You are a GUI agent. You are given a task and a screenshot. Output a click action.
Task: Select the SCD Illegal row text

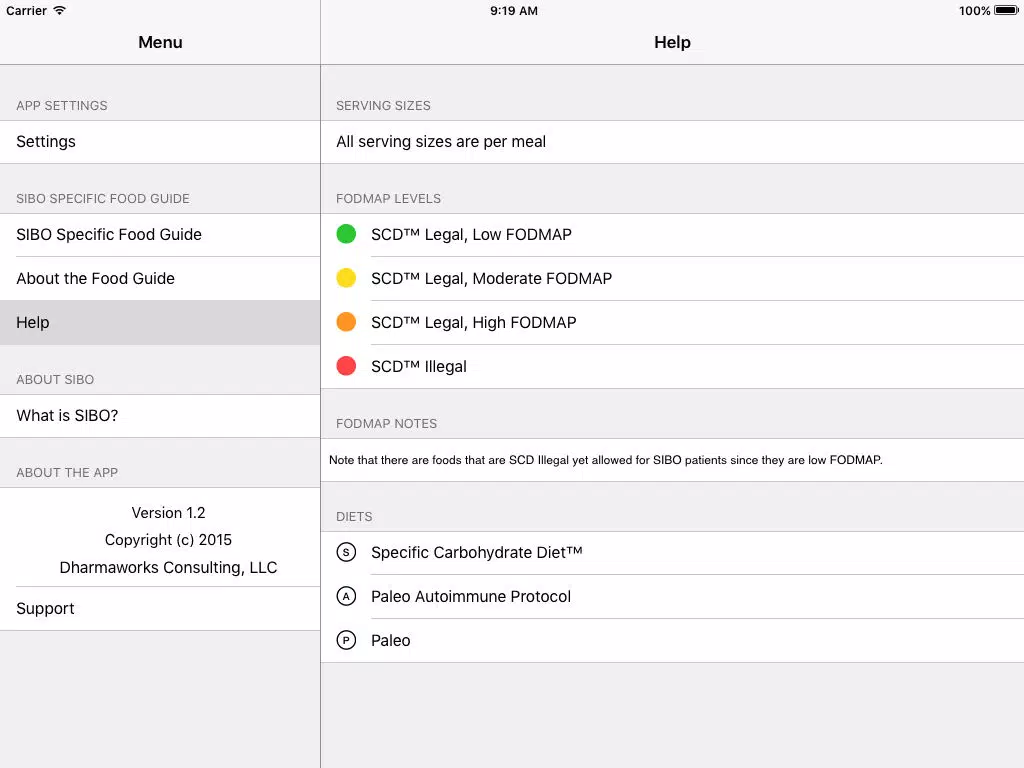click(419, 366)
